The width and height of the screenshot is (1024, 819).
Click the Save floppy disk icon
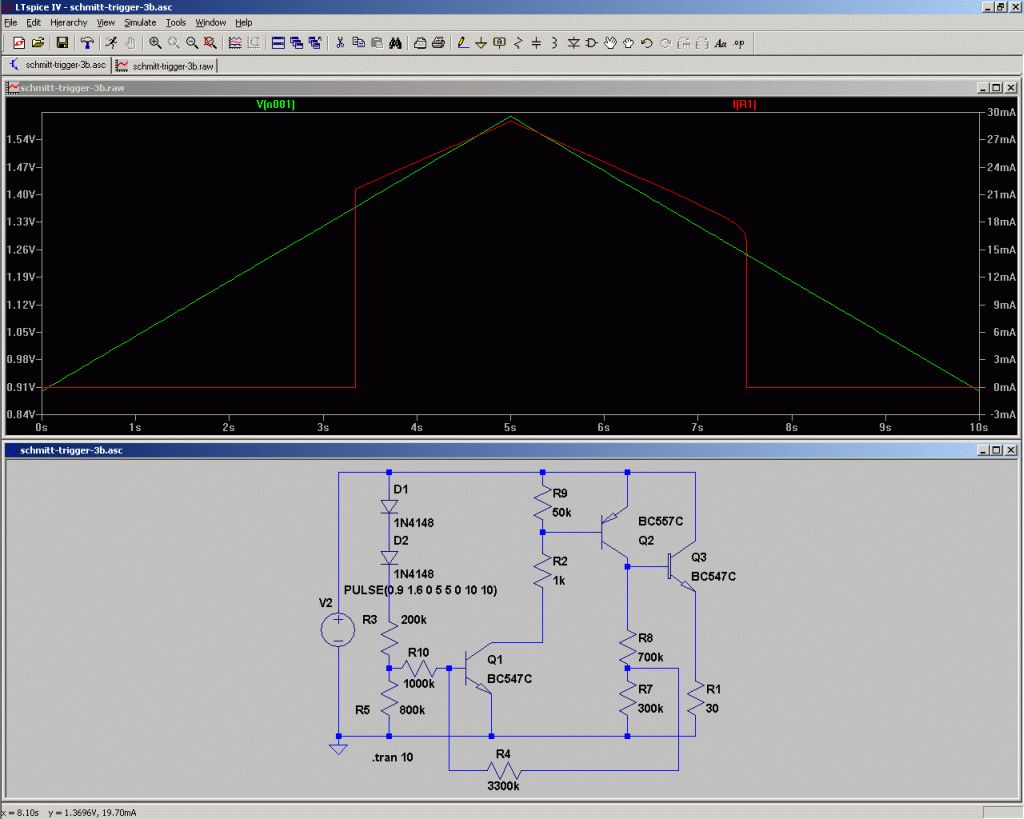click(62, 43)
